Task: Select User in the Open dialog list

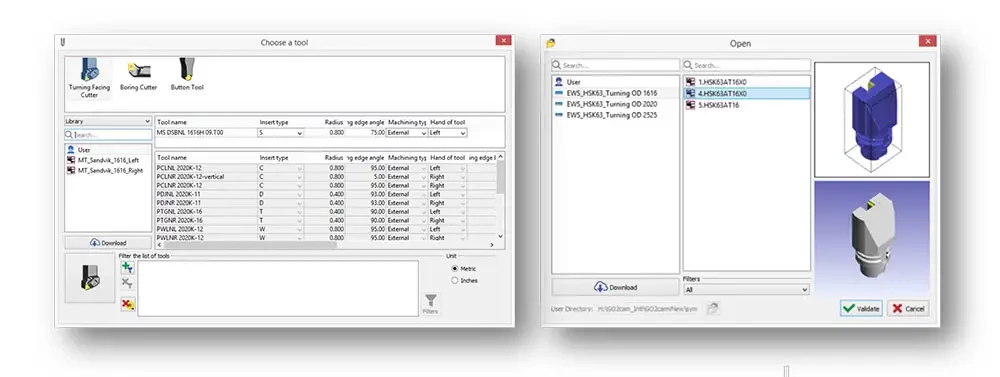Action: [615, 82]
